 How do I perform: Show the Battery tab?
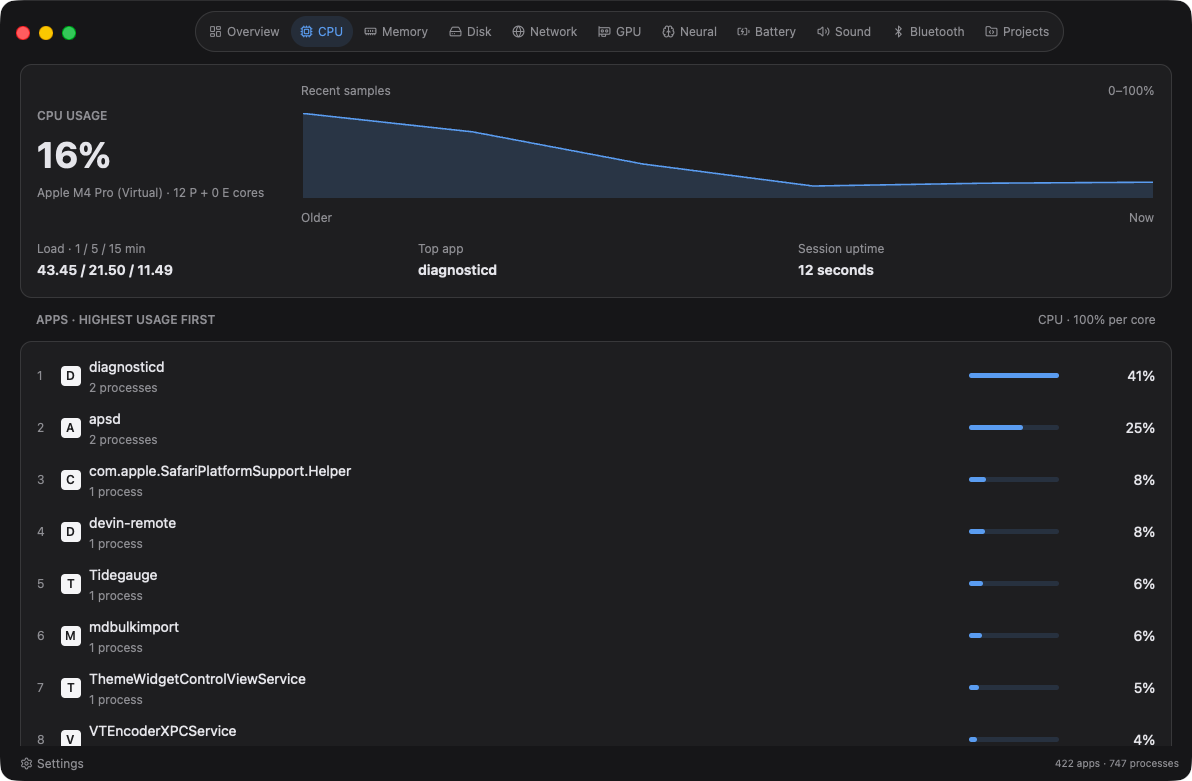coord(766,32)
